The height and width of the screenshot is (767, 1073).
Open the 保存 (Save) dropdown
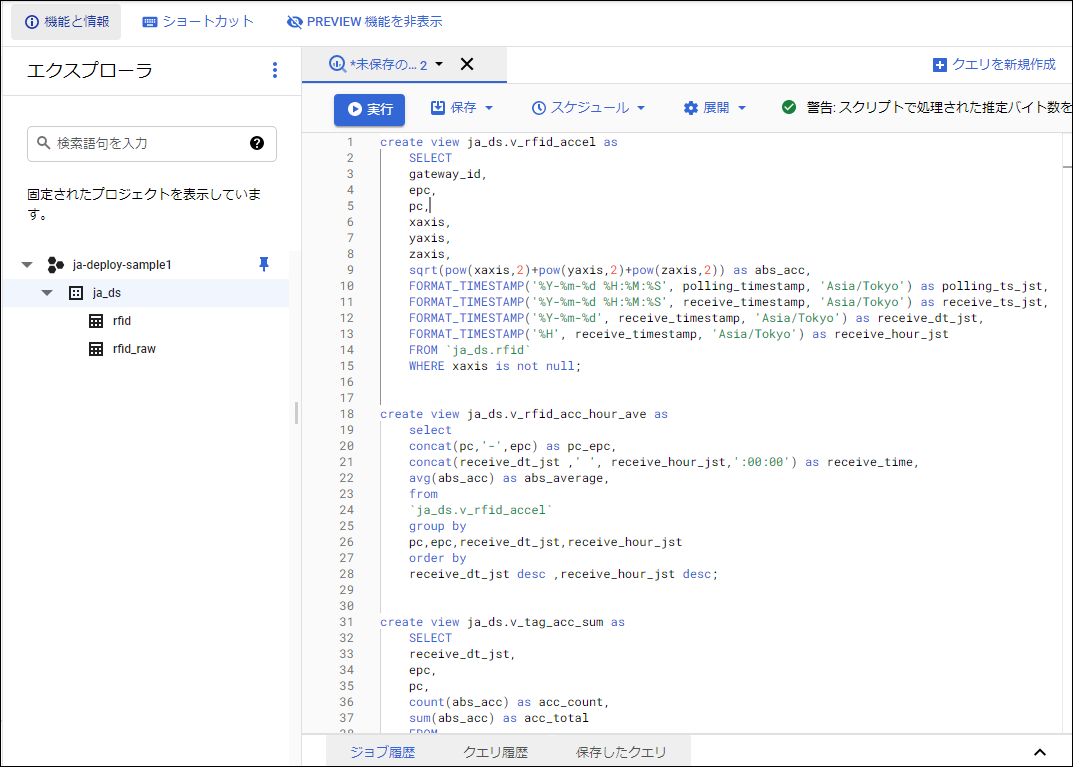tap(462, 108)
